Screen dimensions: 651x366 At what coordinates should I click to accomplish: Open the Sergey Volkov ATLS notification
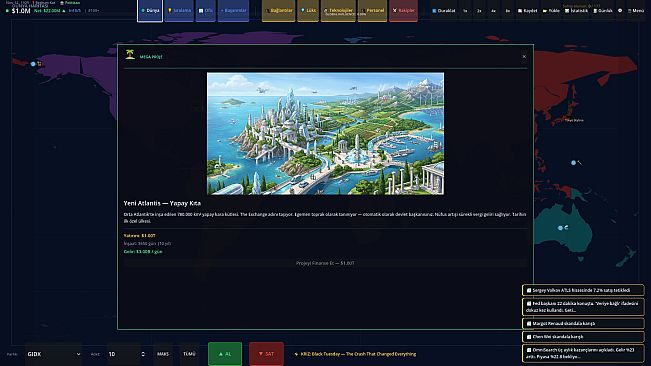tap(583, 290)
